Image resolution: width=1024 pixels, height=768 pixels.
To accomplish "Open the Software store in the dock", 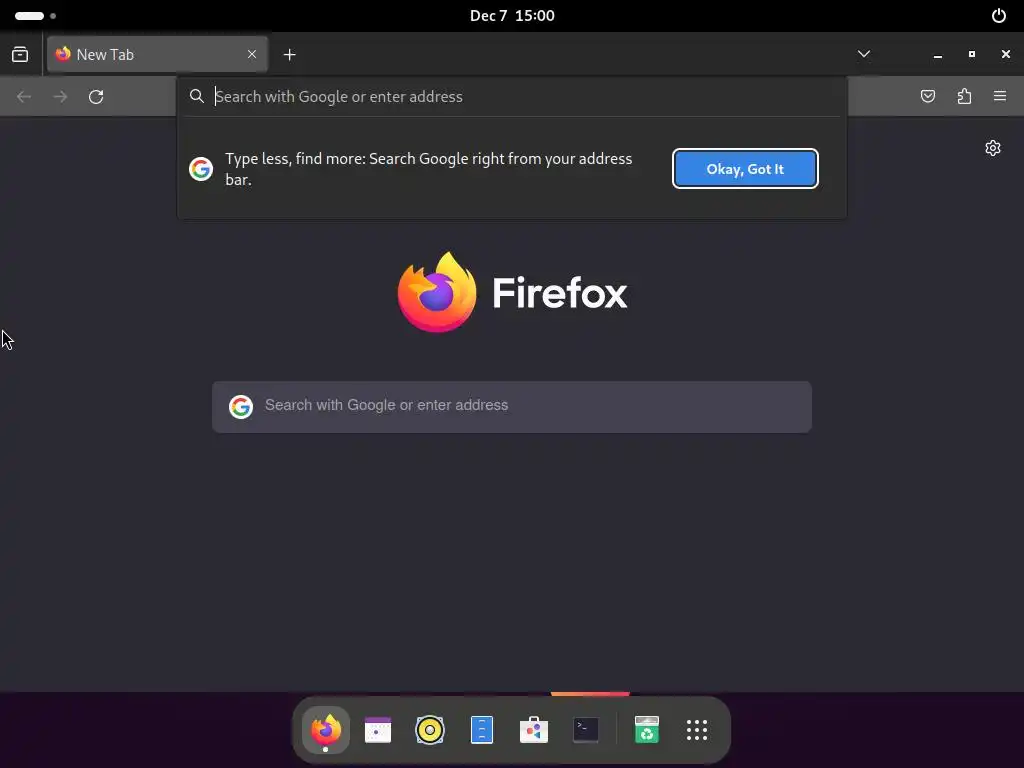I will click(534, 729).
